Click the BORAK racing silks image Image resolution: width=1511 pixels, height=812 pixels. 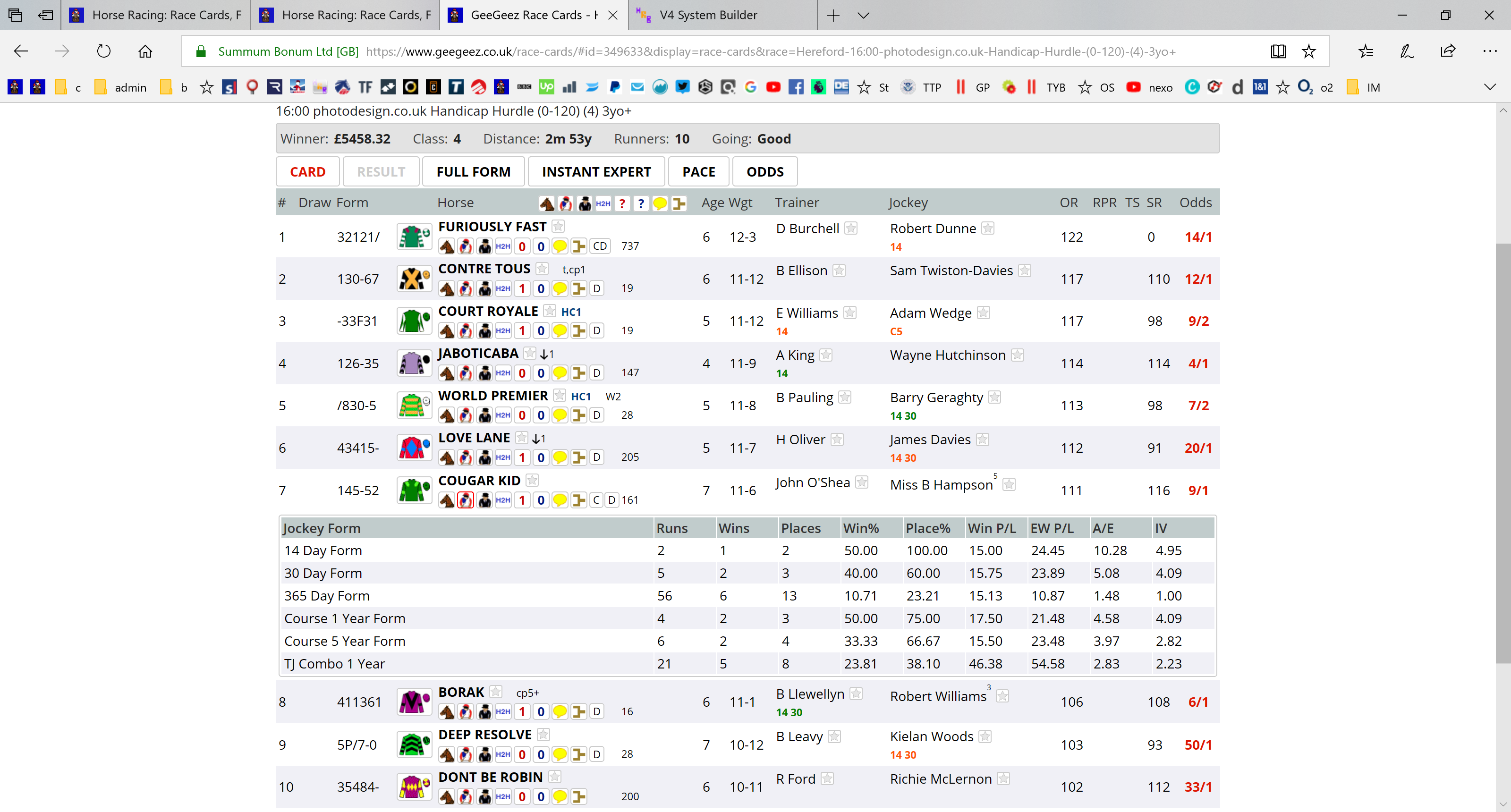click(414, 702)
